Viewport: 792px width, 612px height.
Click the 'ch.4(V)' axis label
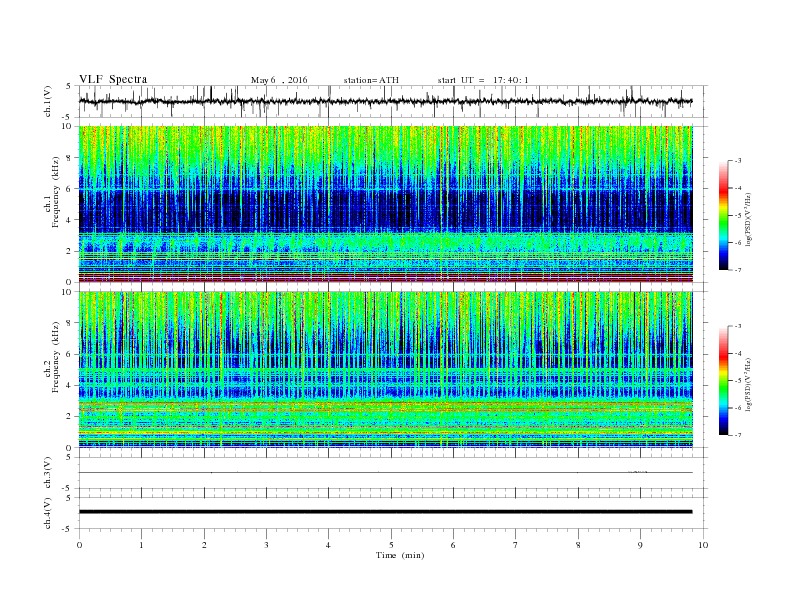[x=48, y=513]
